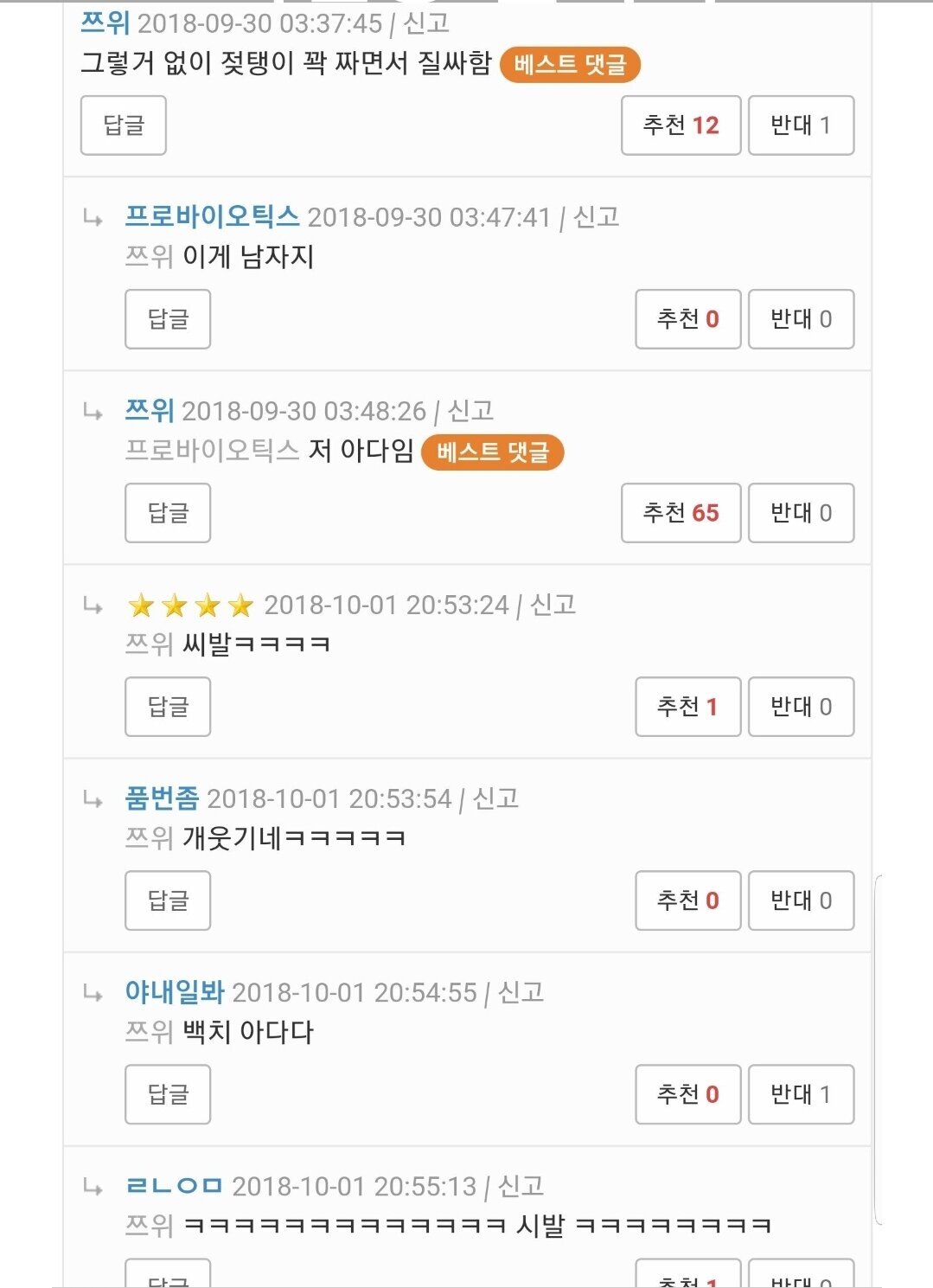
Task: Reply to 프로바이오틱스 comment with 답글
Action: (168, 319)
